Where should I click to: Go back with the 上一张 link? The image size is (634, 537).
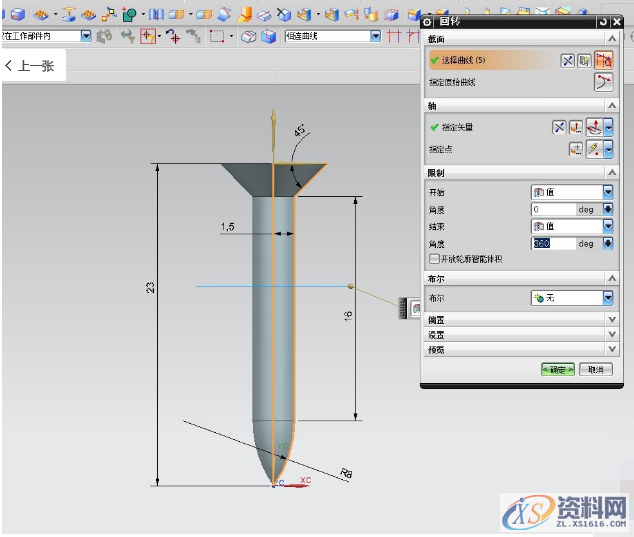(34, 67)
